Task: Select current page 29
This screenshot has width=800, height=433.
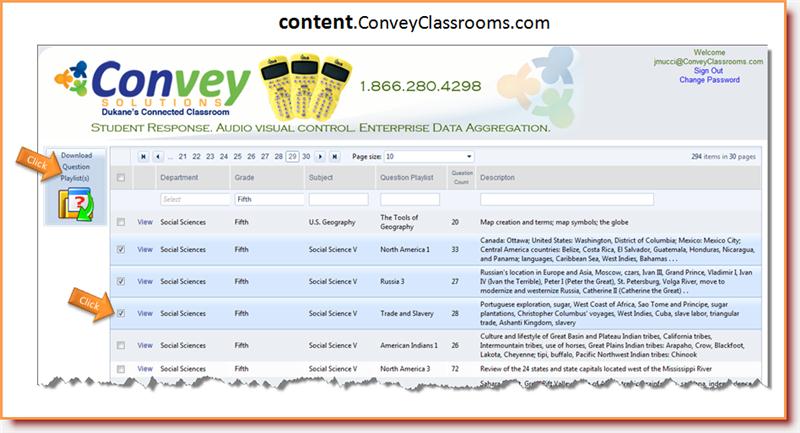Action: click(x=292, y=157)
